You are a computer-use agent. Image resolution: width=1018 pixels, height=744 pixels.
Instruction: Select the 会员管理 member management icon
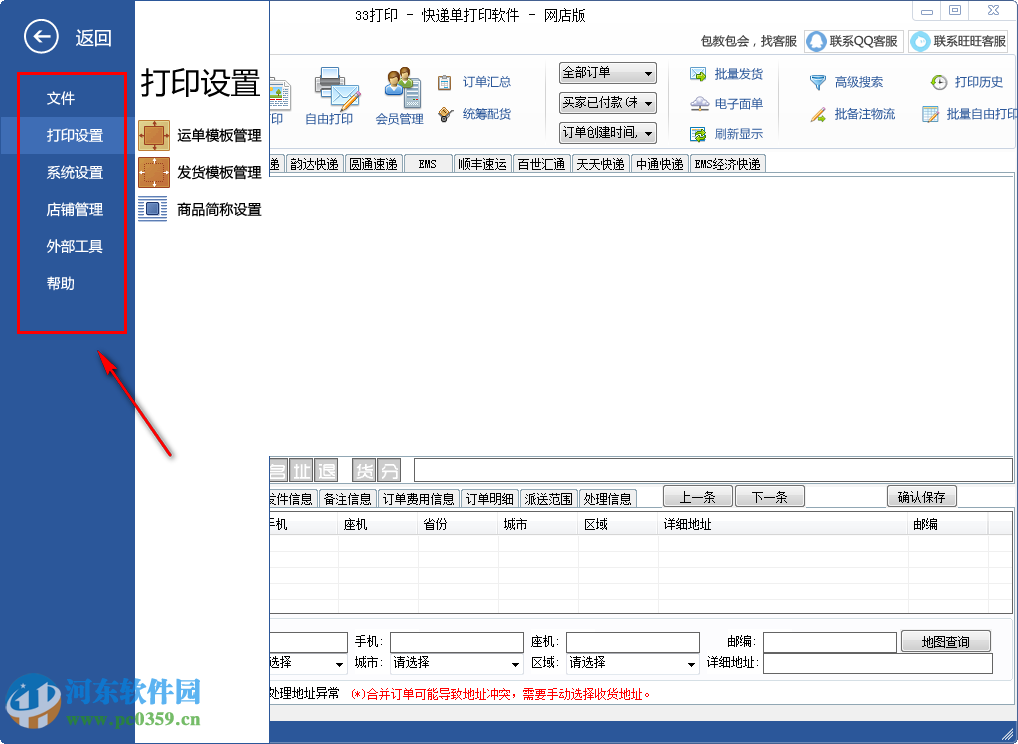[401, 93]
